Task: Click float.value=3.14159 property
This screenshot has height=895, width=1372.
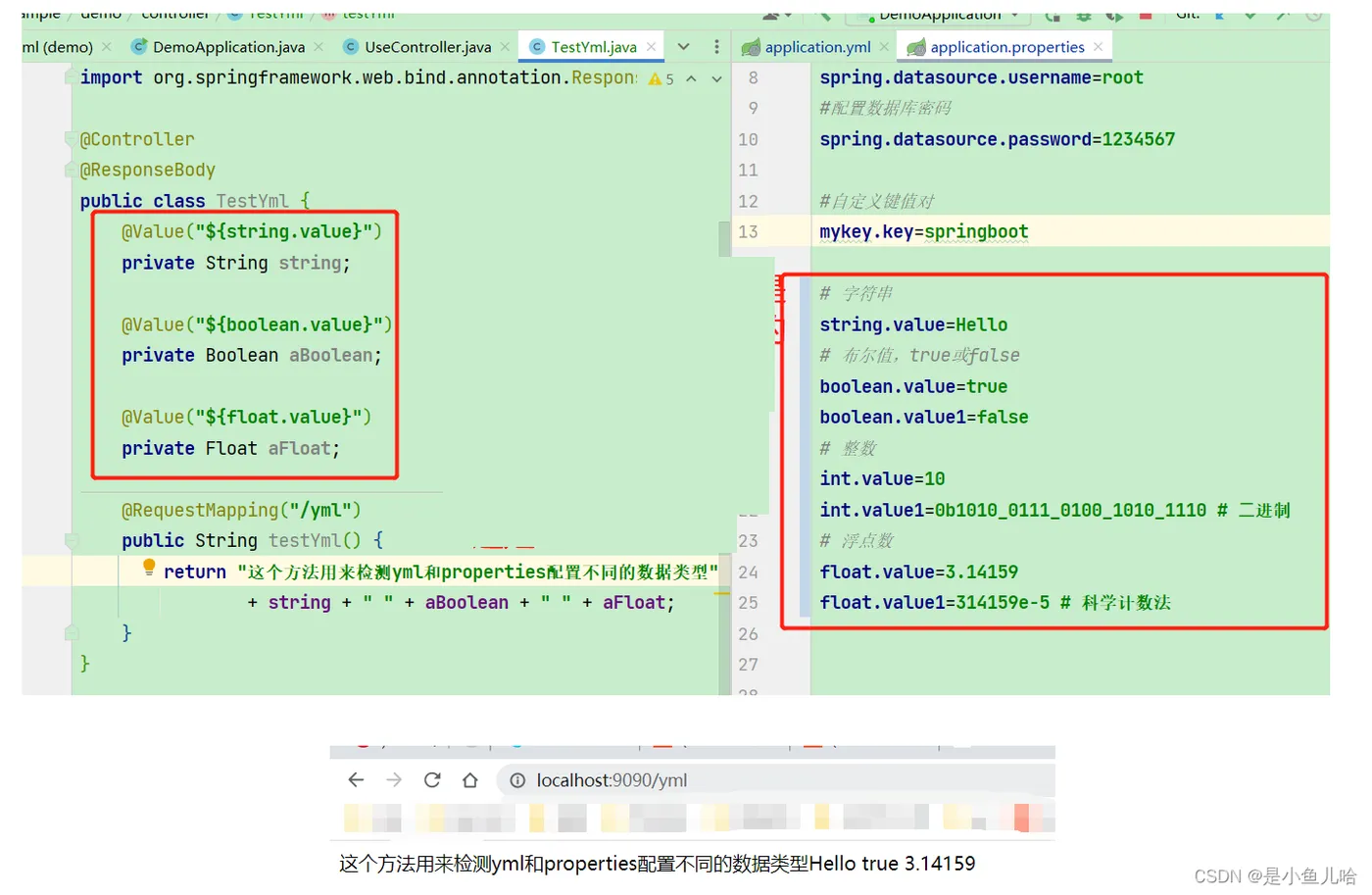Action: (x=918, y=572)
